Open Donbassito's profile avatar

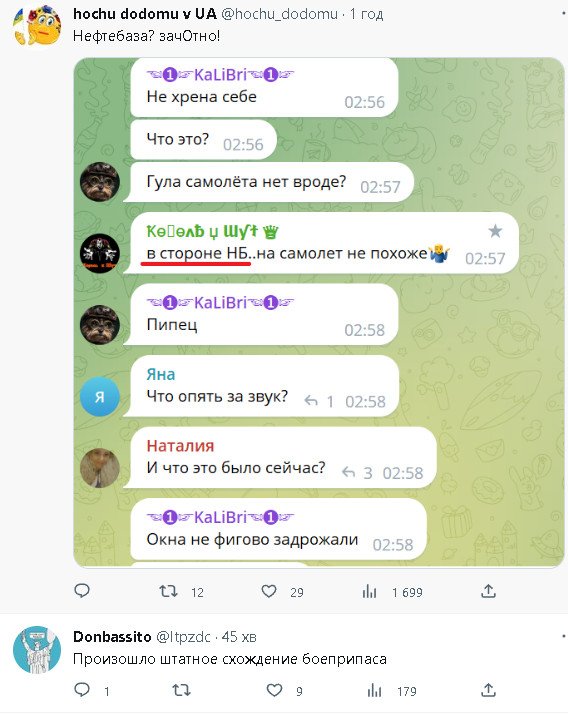(37, 650)
